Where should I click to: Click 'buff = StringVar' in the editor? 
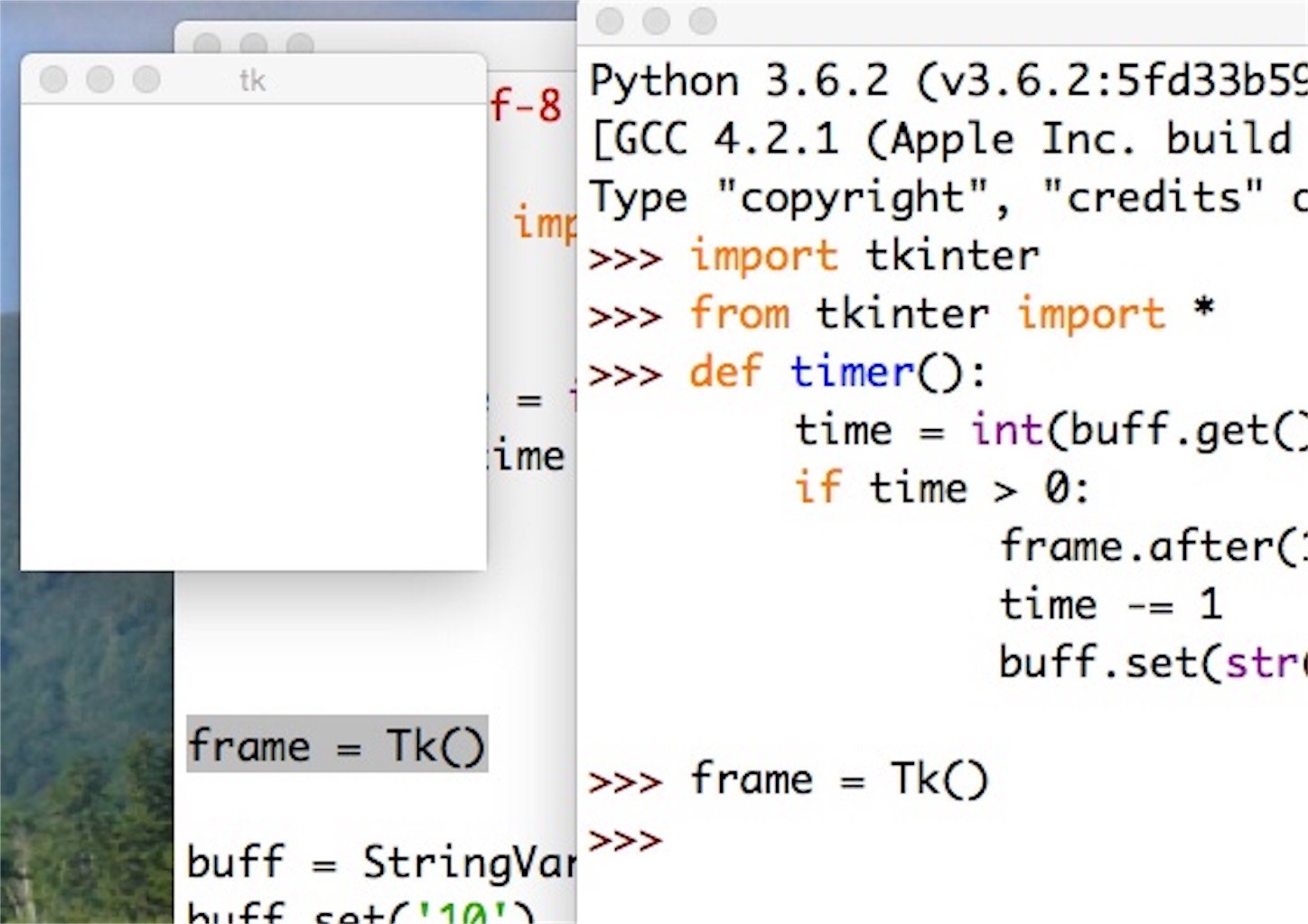[381, 862]
